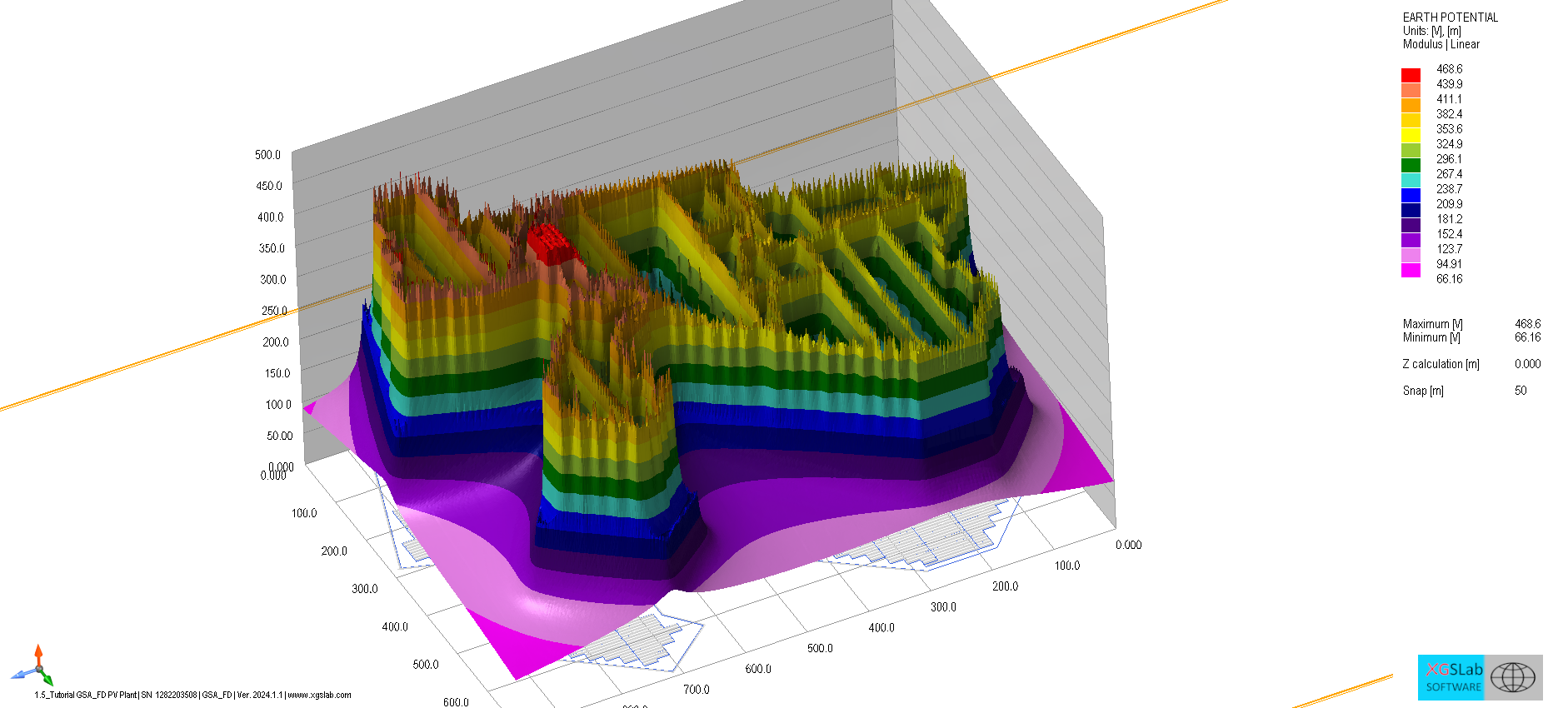The height and width of the screenshot is (708, 1568).
Task: Select the red 468.6 legend swatch
Action: pos(1411,75)
